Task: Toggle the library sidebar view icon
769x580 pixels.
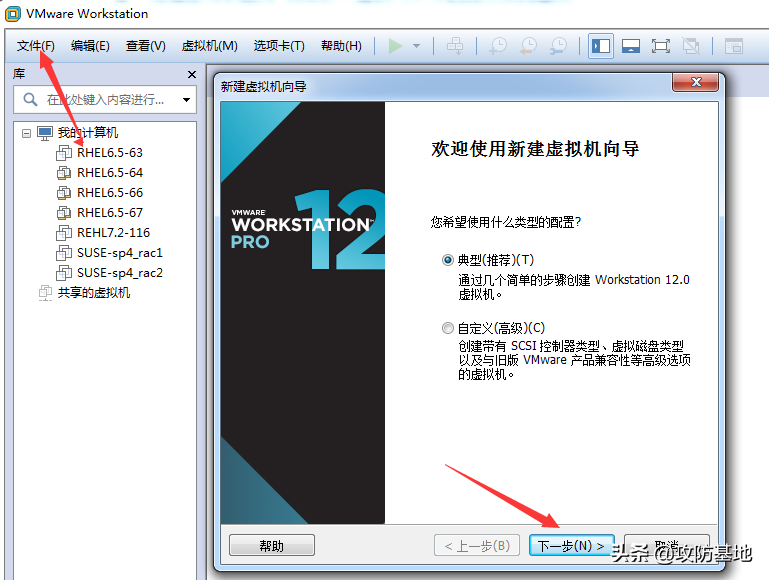Action: point(600,46)
